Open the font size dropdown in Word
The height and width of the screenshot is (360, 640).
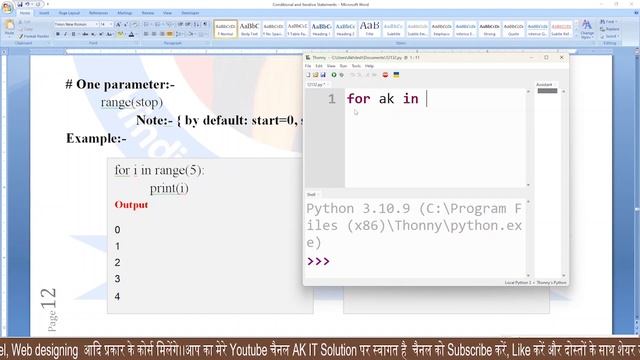pyautogui.click(x=111, y=24)
